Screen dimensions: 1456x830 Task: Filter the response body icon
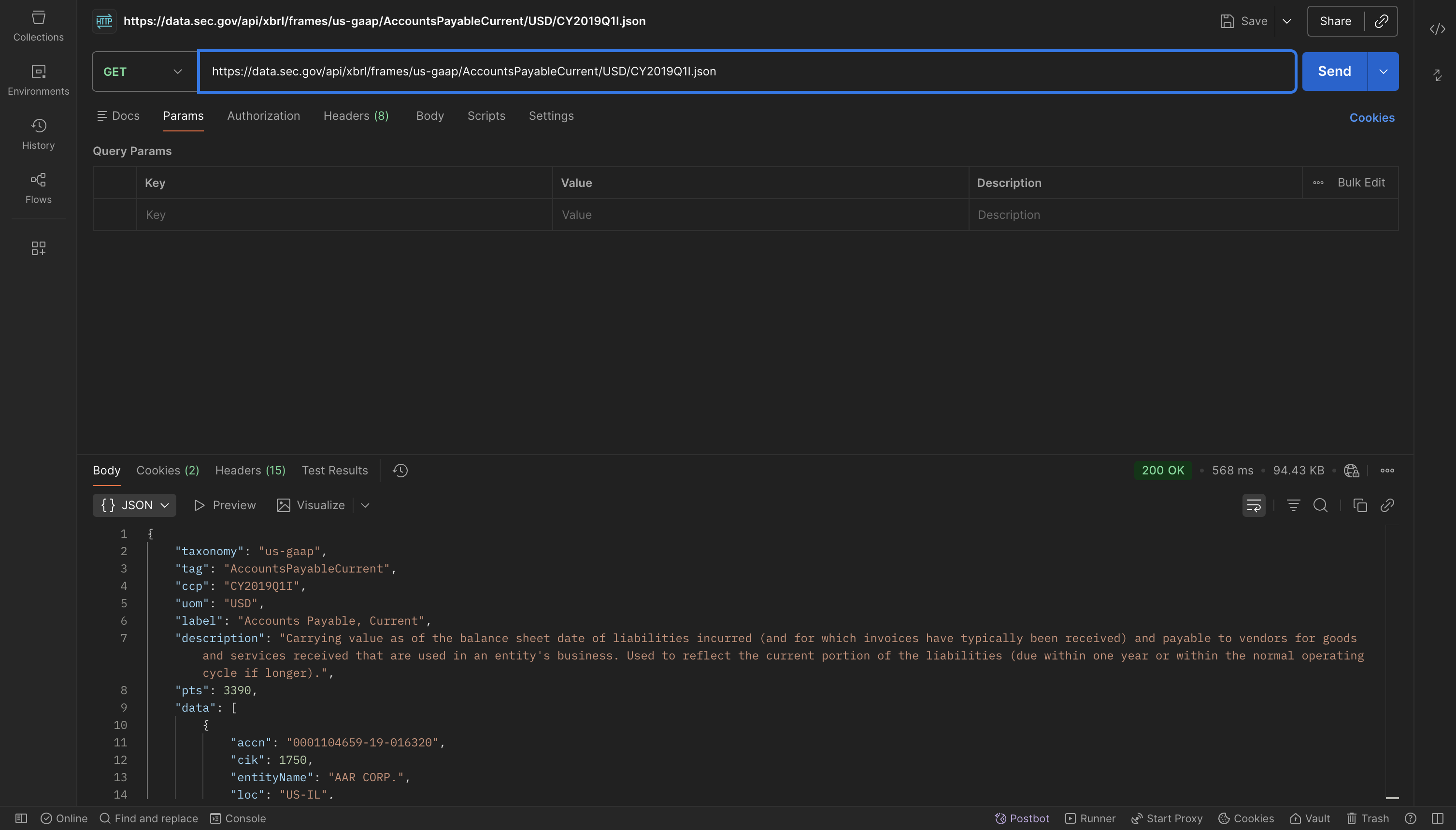pos(1293,505)
